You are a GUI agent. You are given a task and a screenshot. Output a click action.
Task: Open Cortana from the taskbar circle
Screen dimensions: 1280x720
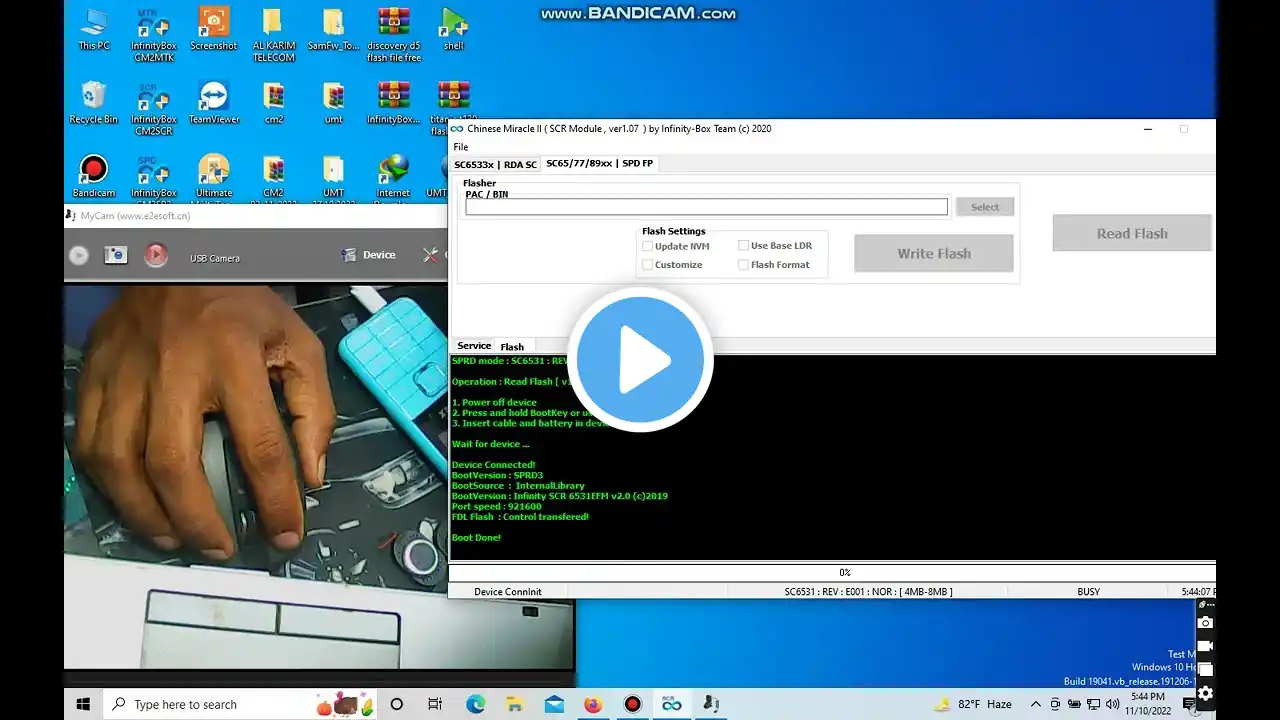pyautogui.click(x=397, y=704)
